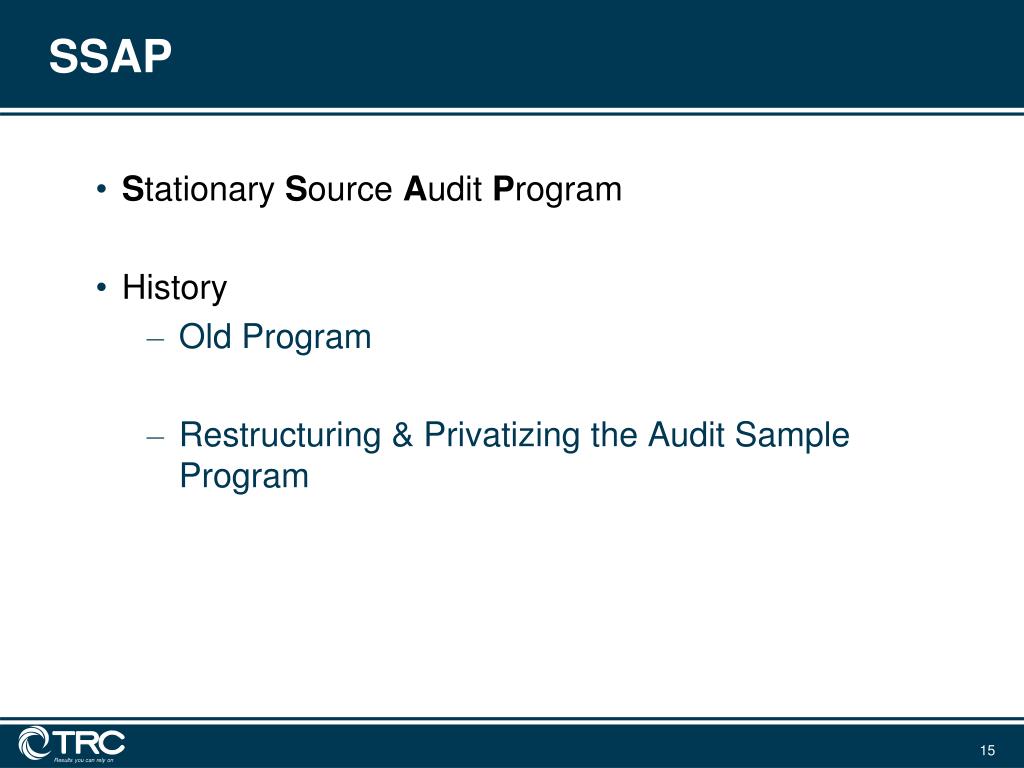Click the words Audit Sample in sub-bullet
The image size is (1024, 768).
(748, 435)
